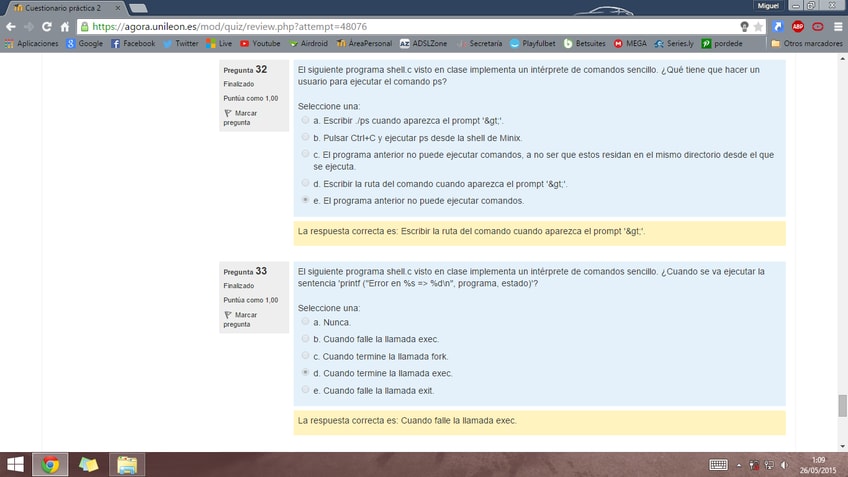Open the Betsuites bookmark
The width and height of the screenshot is (848, 477).
[x=585, y=43]
